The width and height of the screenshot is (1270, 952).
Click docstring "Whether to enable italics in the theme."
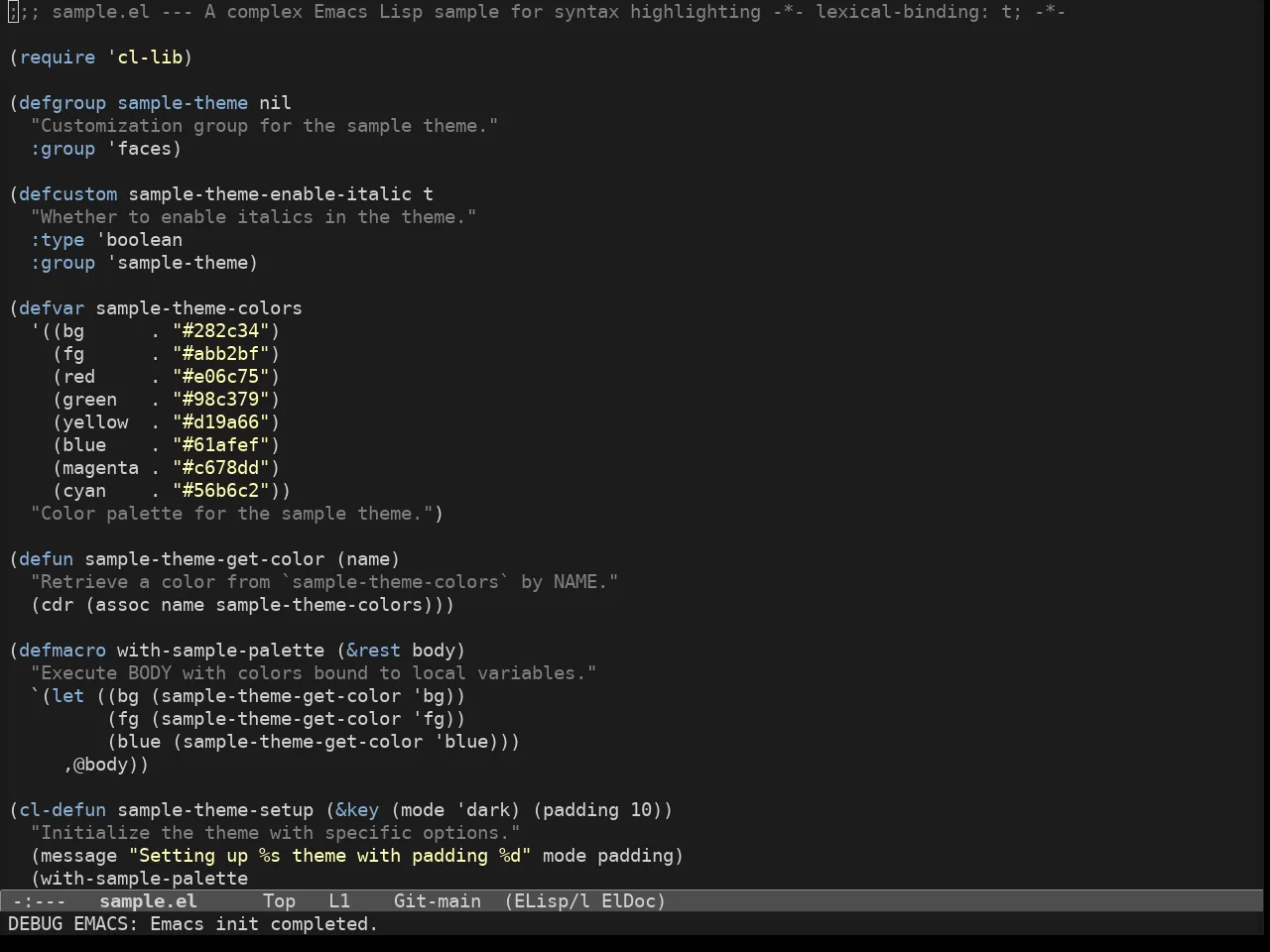click(253, 217)
